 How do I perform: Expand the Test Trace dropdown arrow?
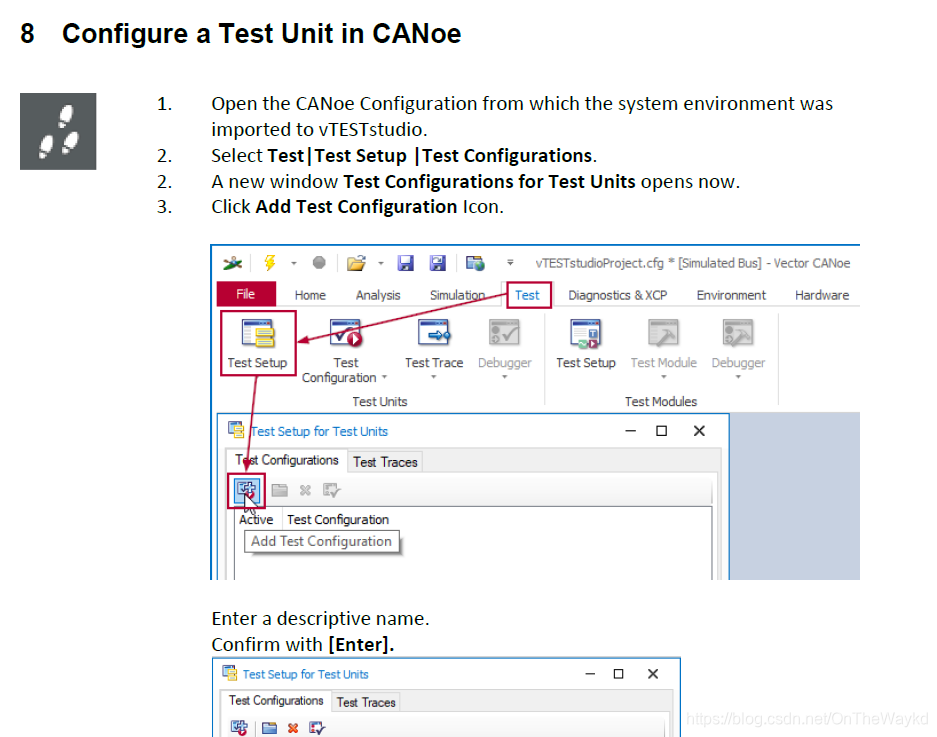click(434, 377)
